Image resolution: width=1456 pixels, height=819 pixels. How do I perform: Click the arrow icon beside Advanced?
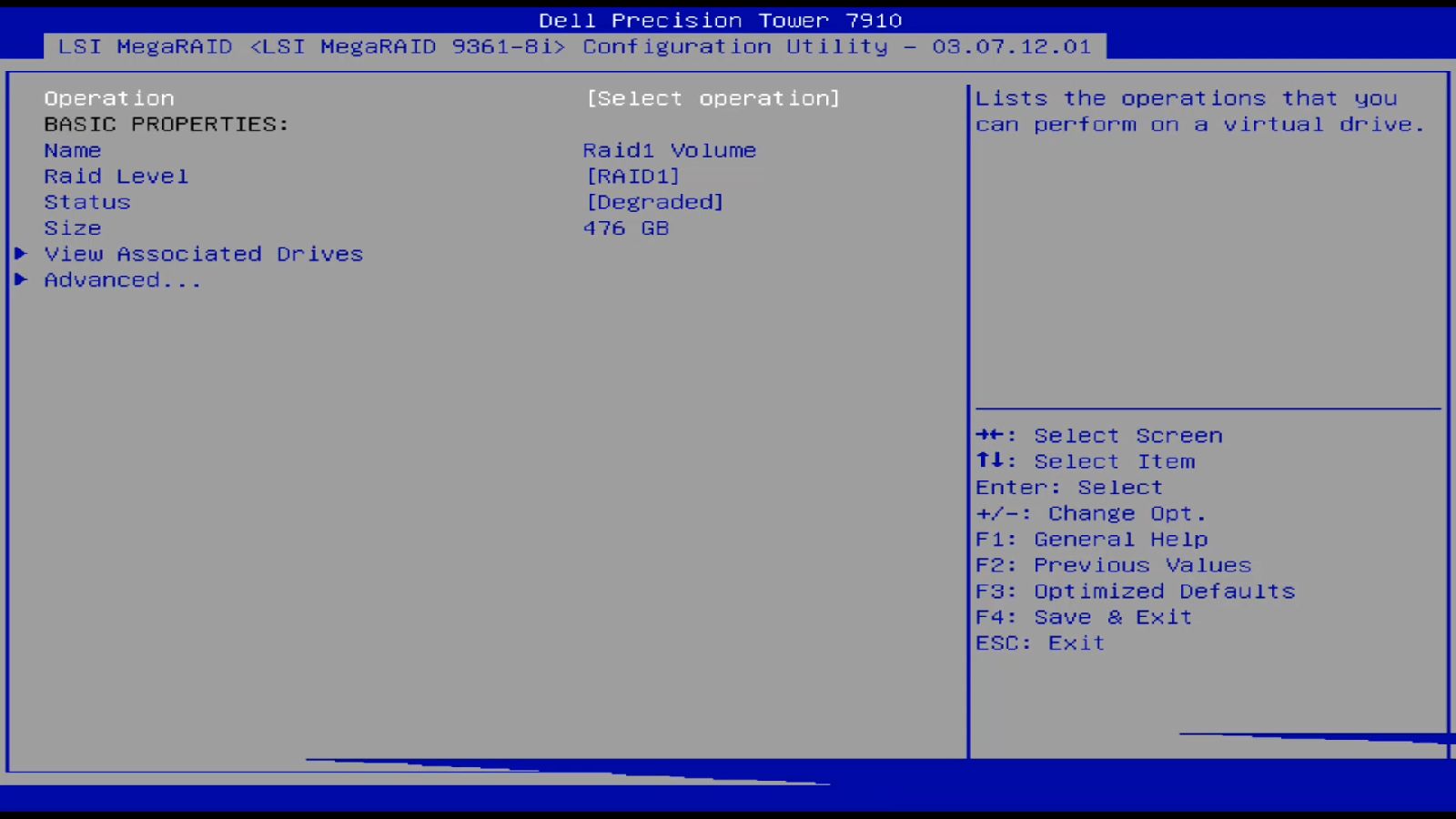(22, 280)
